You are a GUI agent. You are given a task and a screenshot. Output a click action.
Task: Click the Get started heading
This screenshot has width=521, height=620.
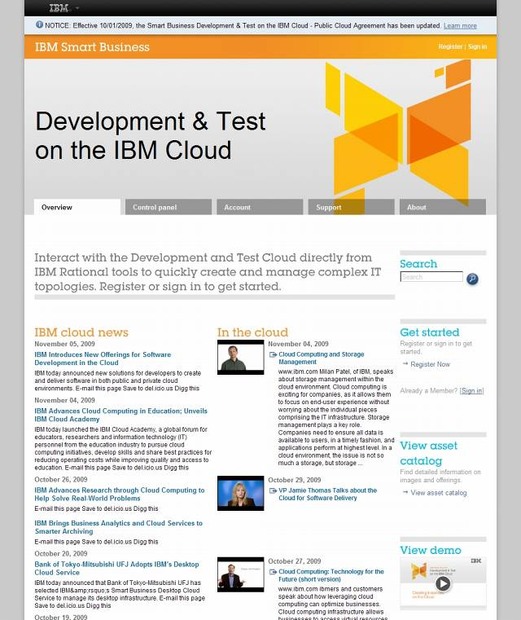click(430, 332)
